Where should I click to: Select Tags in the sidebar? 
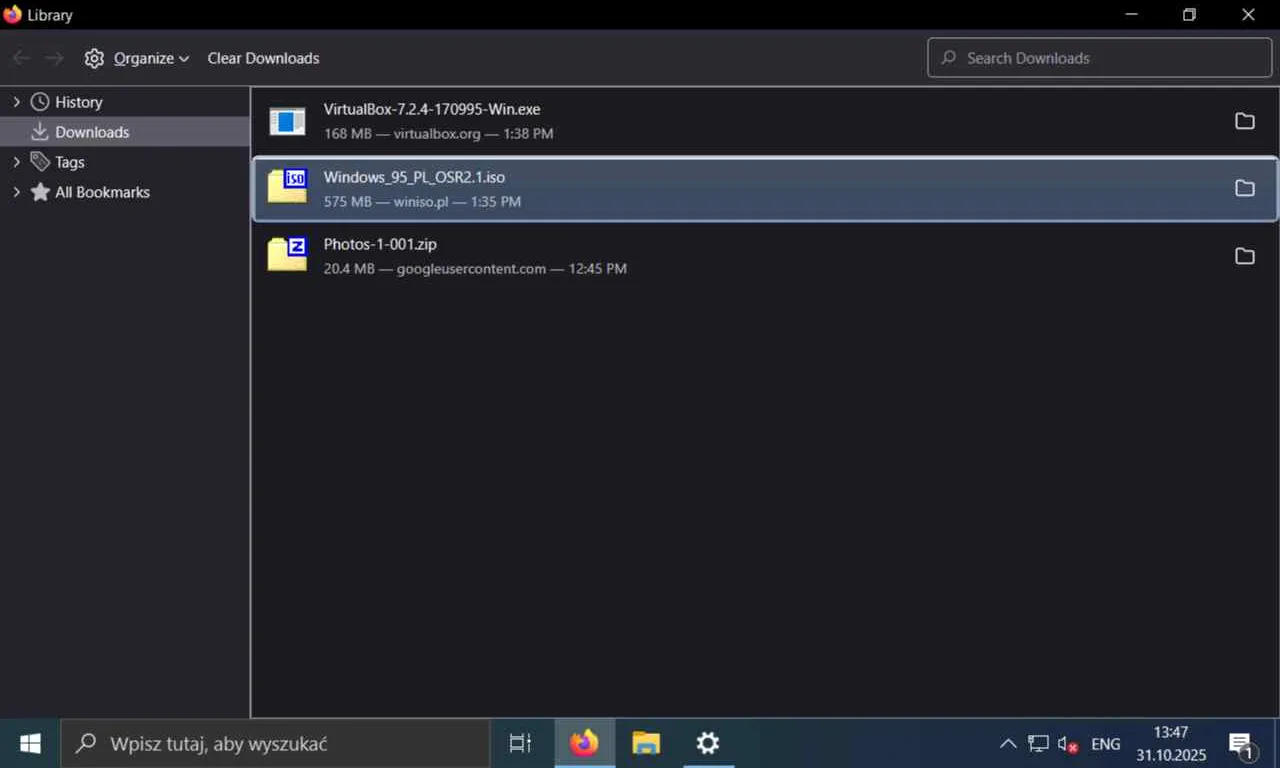(70, 162)
